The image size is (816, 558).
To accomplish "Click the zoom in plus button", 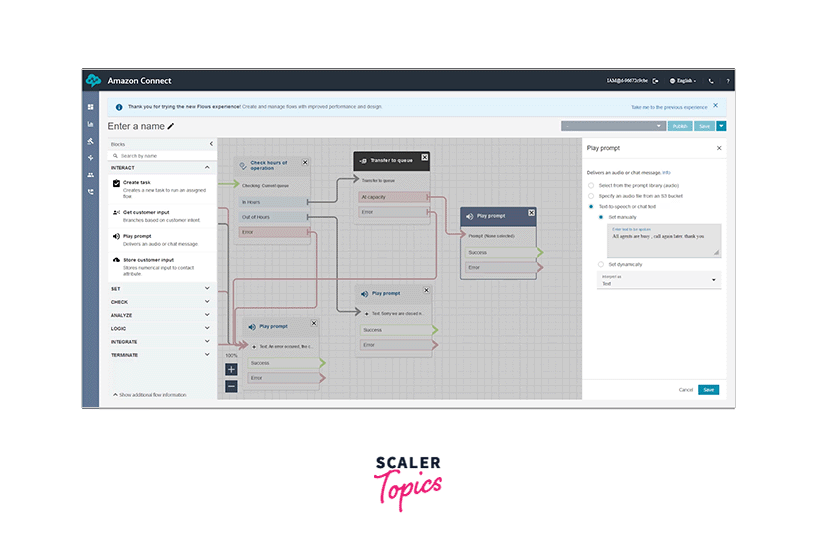I will pyautogui.click(x=231, y=369).
